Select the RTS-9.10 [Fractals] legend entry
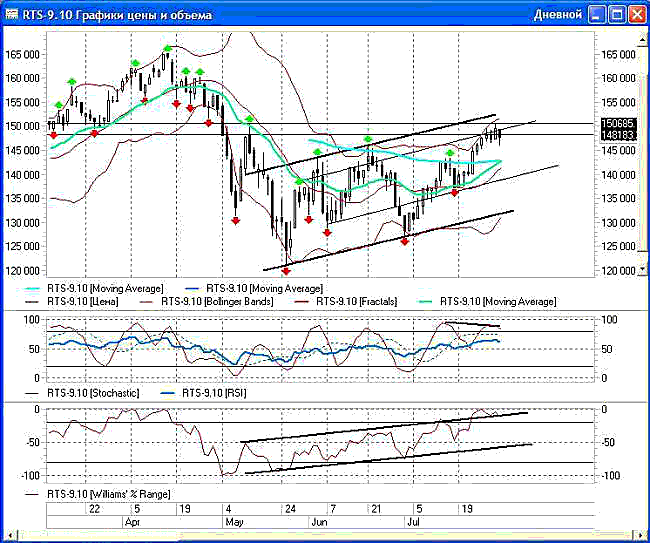Viewport: 650px width, 543px height. [346, 301]
